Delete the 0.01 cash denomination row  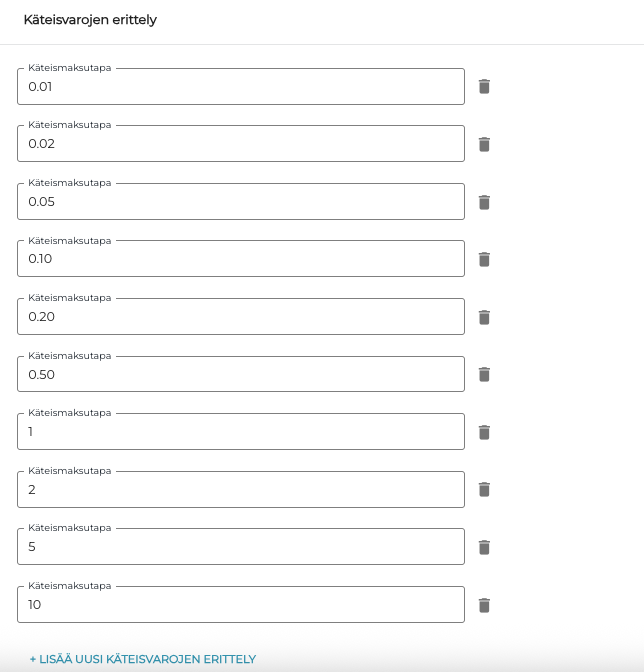click(484, 87)
